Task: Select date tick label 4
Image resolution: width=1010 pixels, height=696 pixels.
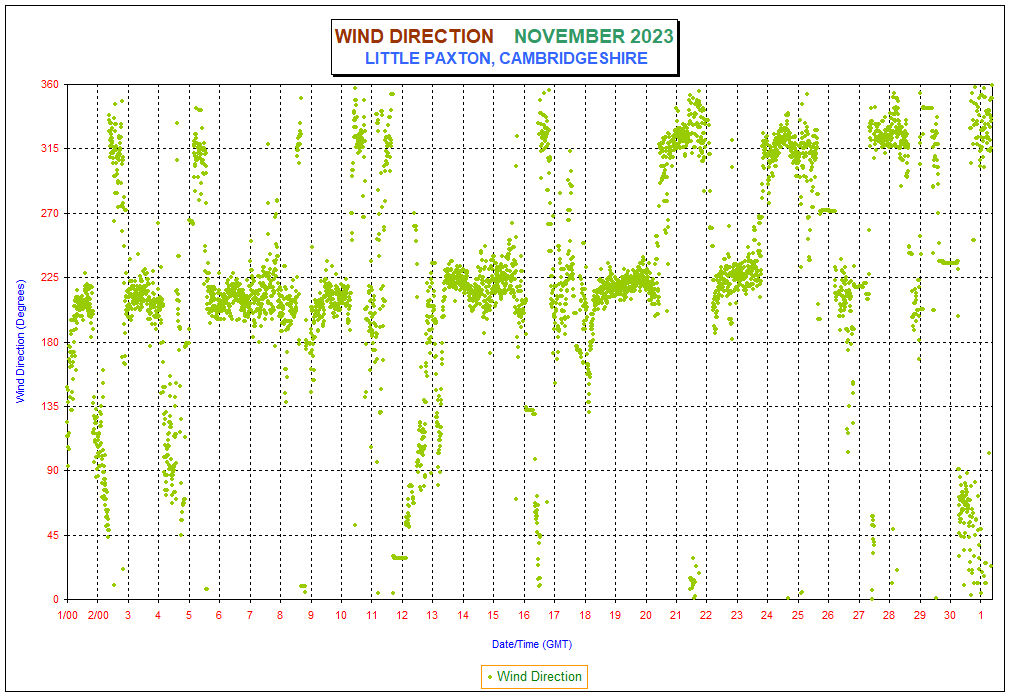Action: click(158, 615)
